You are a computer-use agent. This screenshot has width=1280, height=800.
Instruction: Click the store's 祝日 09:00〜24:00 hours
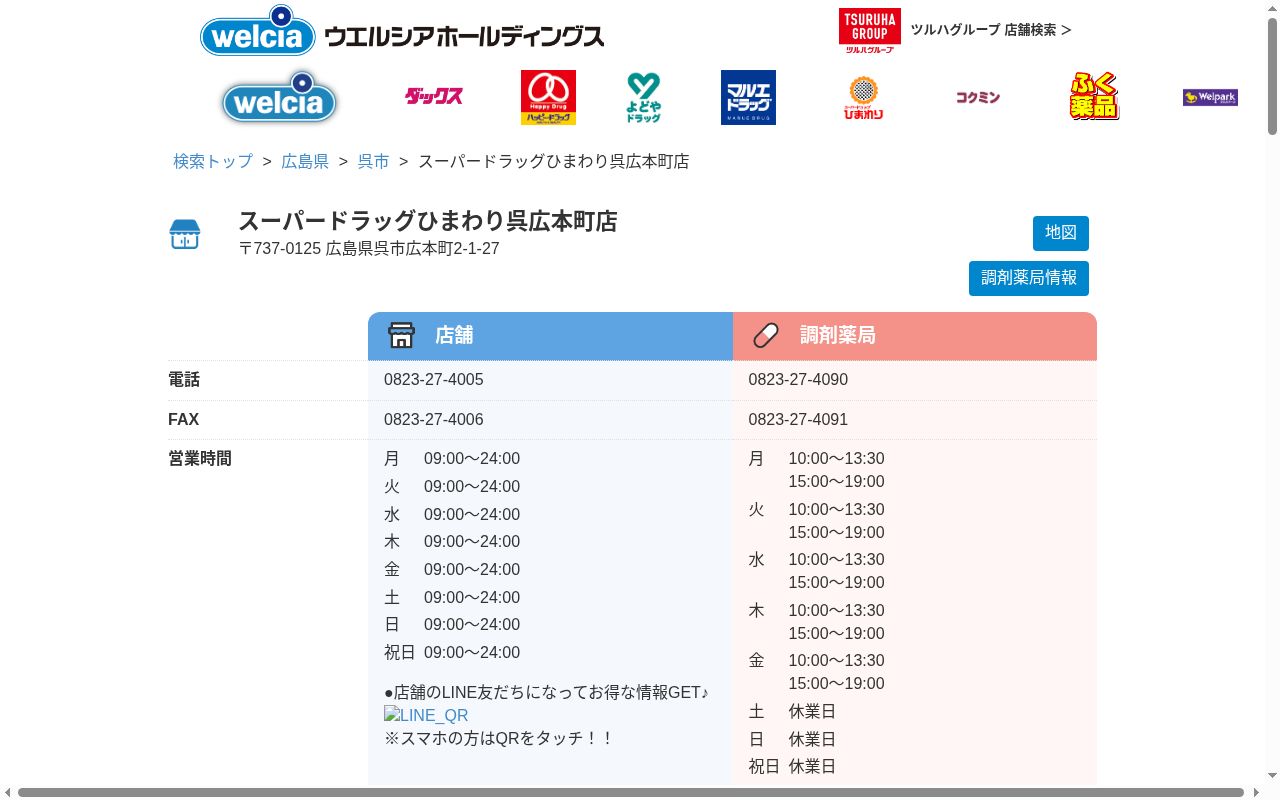452,653
